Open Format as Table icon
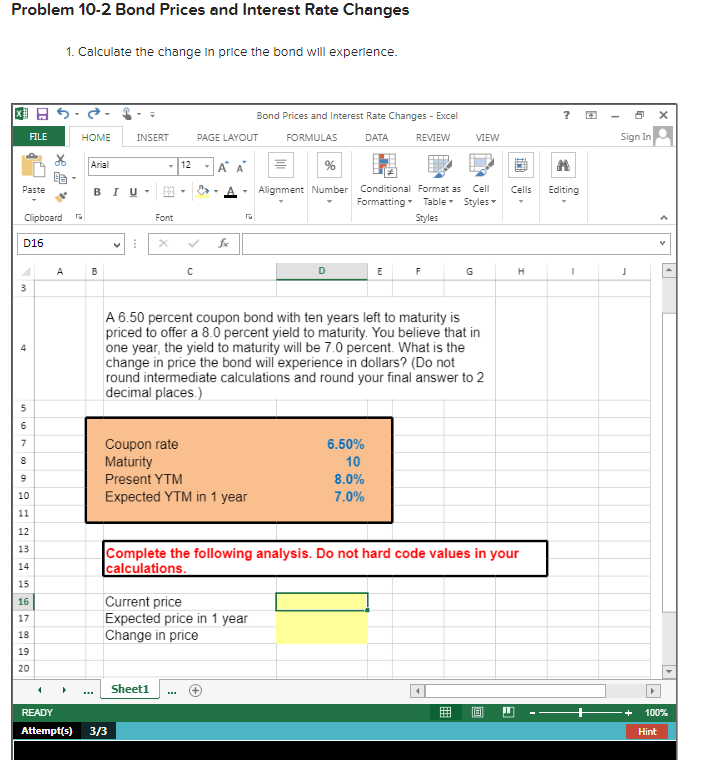Screen dimensions: 708x771 coord(439,165)
